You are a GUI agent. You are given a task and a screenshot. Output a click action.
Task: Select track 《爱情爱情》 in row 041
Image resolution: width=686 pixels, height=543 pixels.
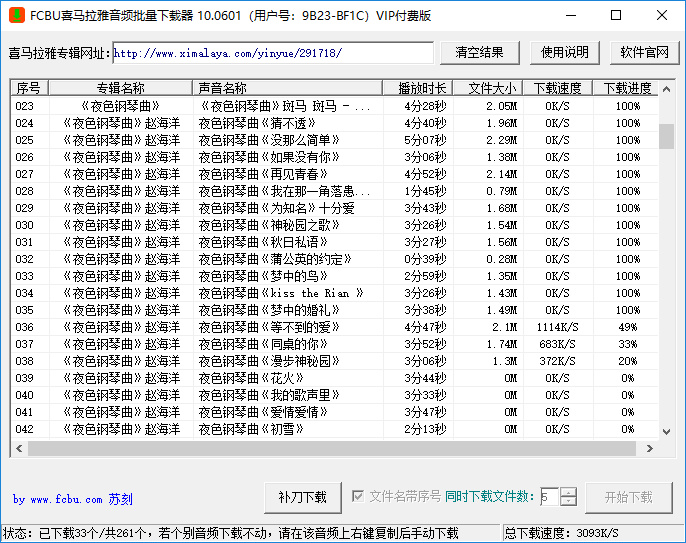(263, 413)
